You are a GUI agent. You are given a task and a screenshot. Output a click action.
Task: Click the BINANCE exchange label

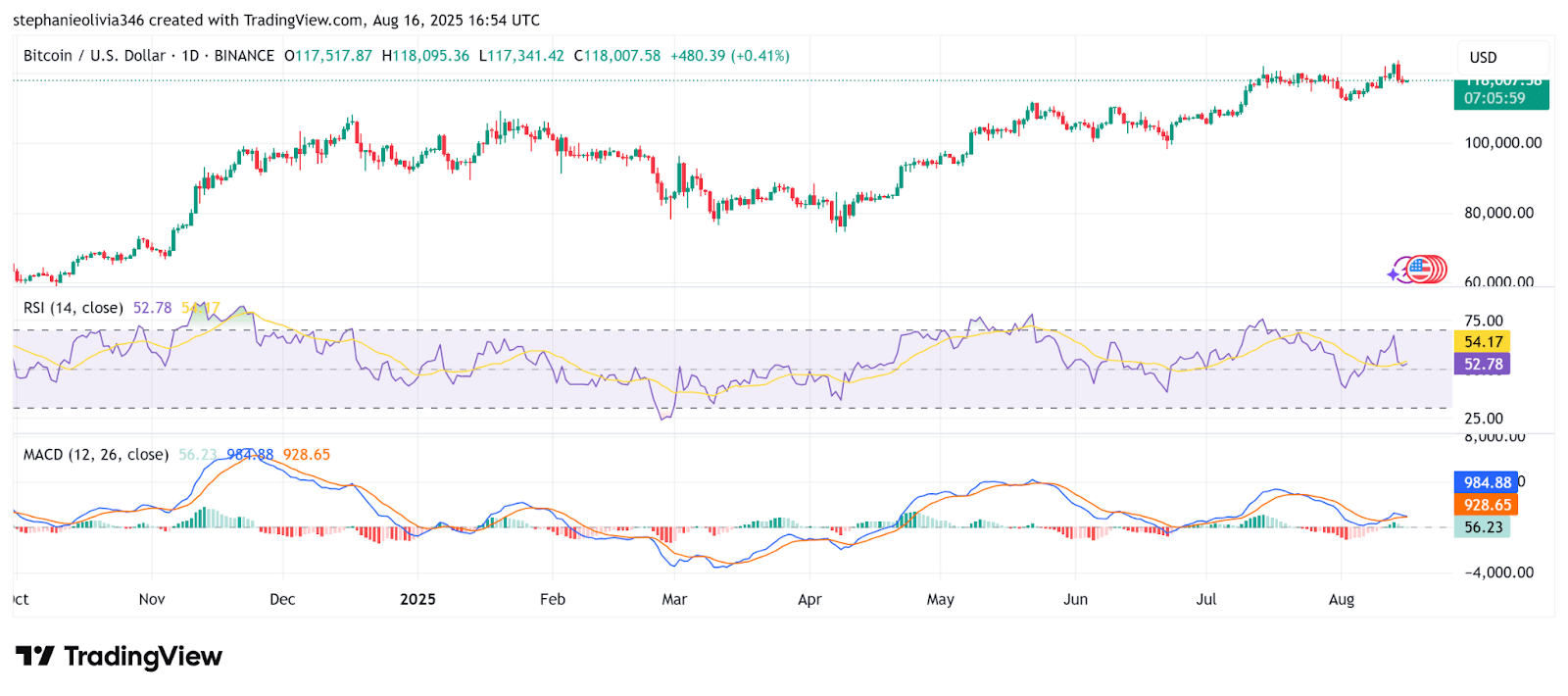[x=244, y=56]
